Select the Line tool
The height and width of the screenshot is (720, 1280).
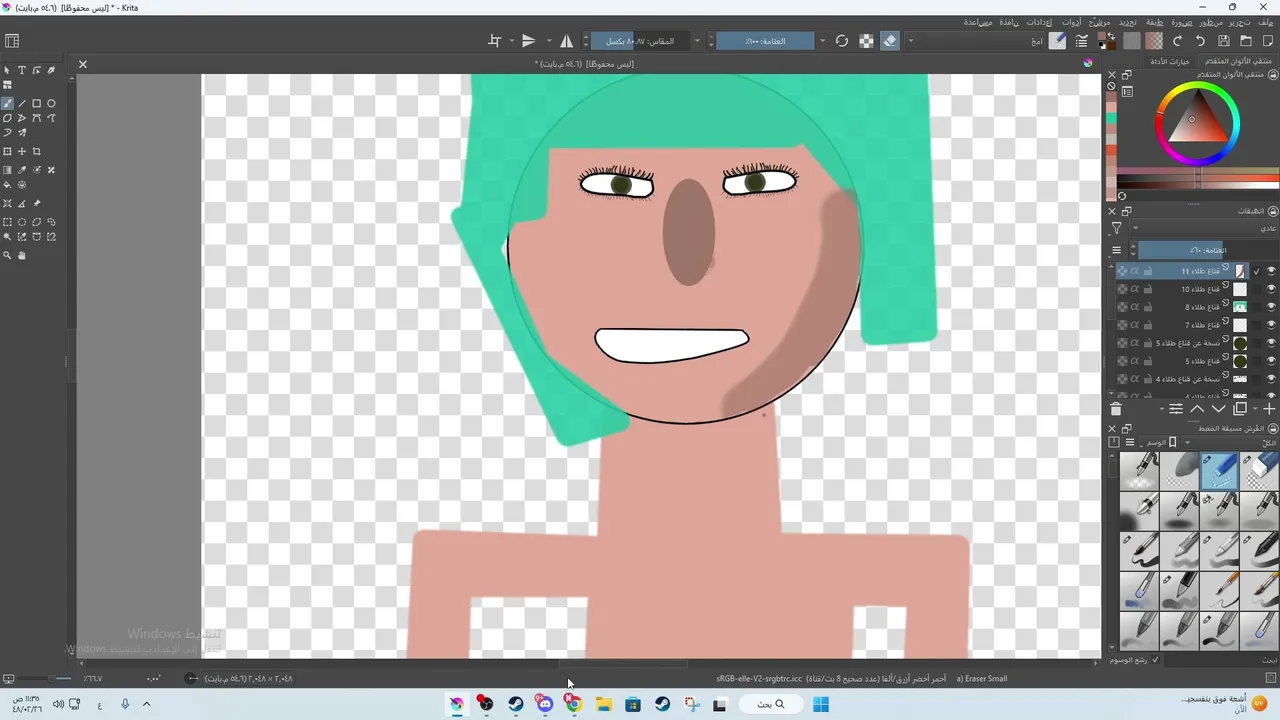(22, 103)
